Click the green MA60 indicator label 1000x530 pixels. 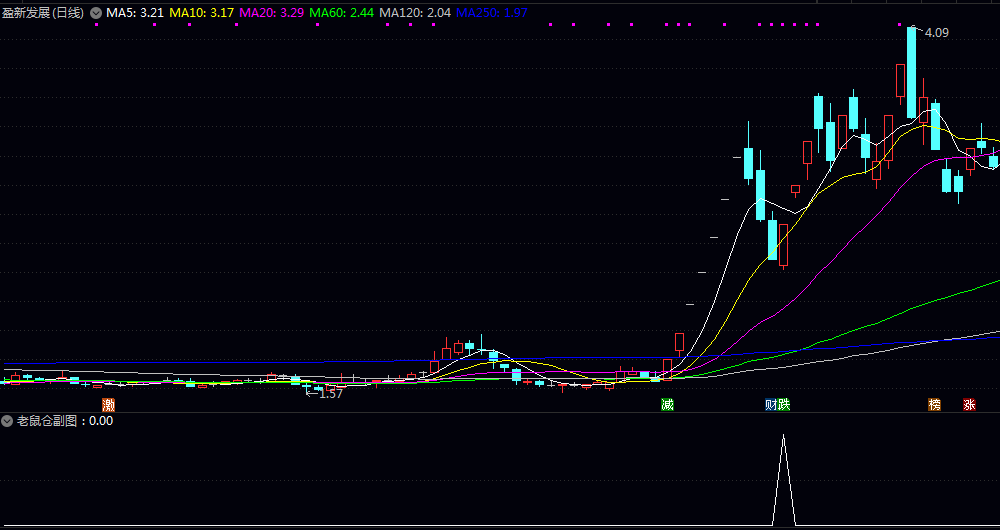click(x=342, y=13)
